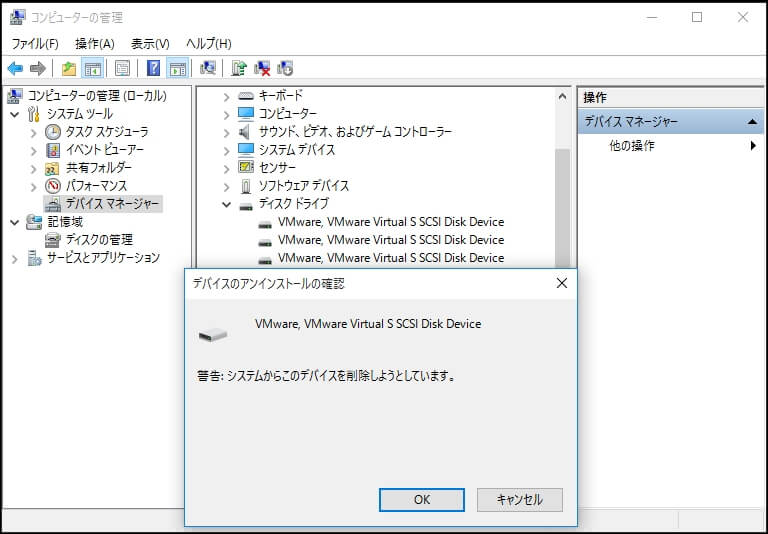Select the ディスク ドライブ category label
Image resolution: width=768 pixels, height=534 pixels.
point(293,204)
